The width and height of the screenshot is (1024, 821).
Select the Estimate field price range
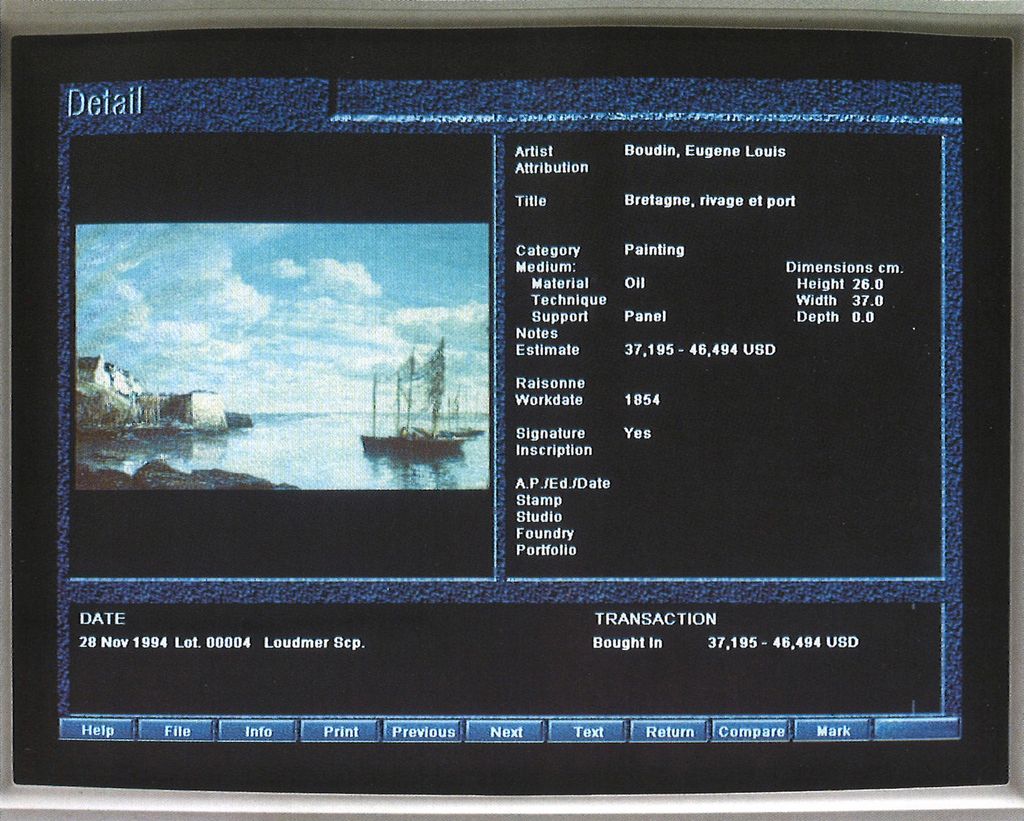(699, 350)
